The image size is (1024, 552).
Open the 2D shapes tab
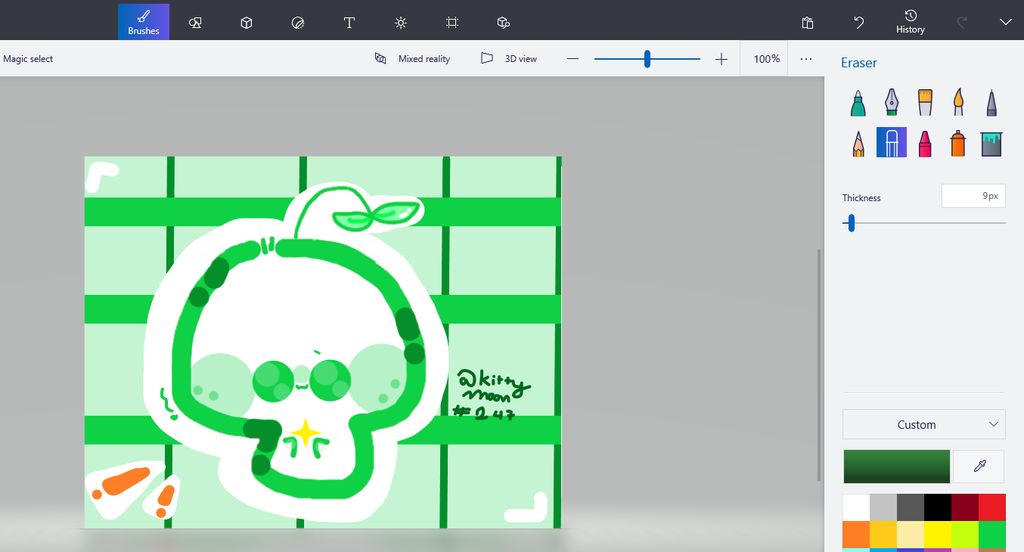(x=195, y=23)
